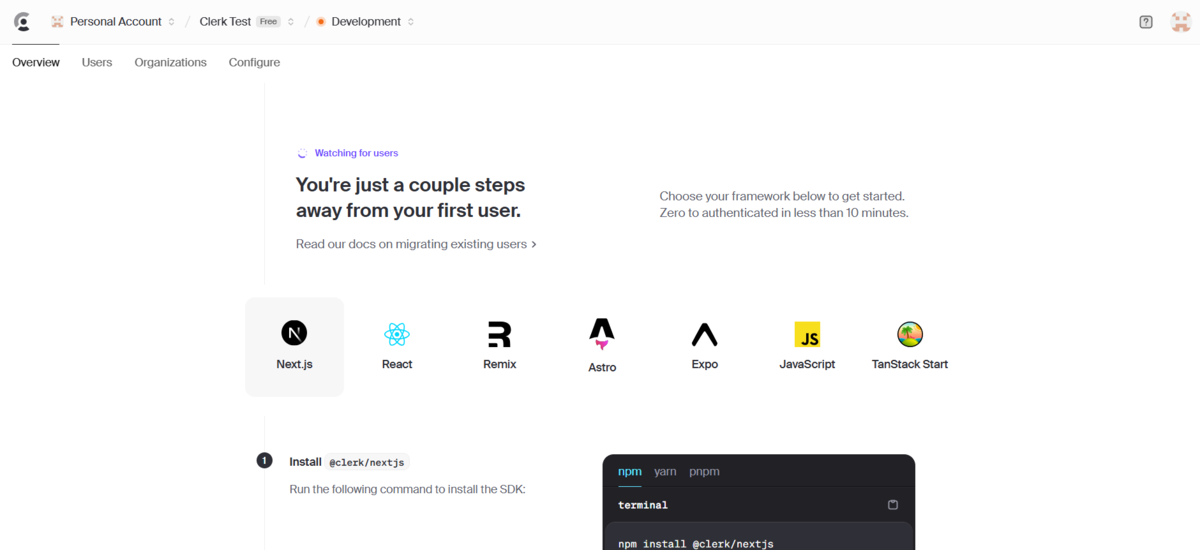Open the help question mark icon

[x=1146, y=22]
